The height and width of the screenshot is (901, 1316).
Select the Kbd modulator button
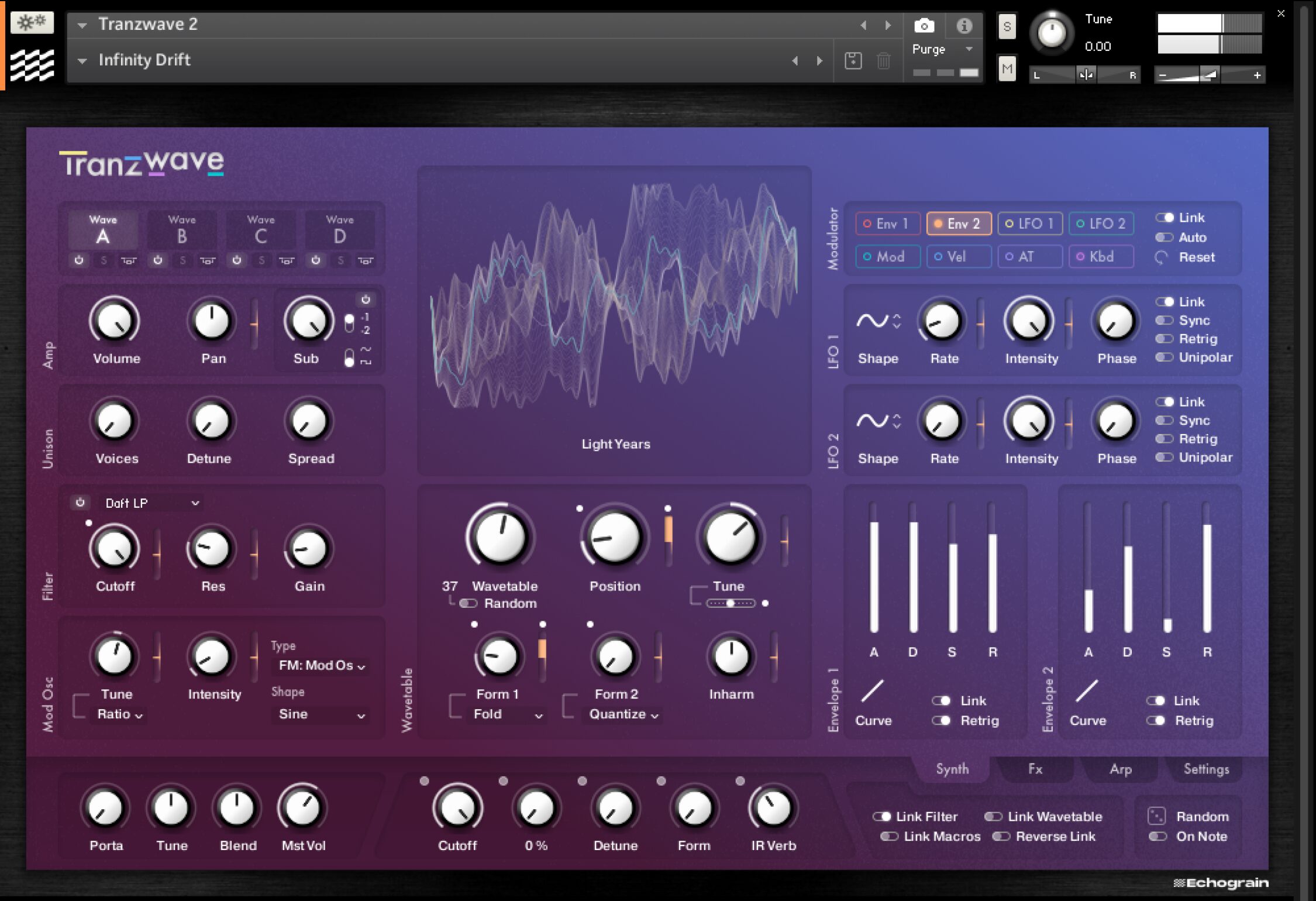[x=1101, y=256]
